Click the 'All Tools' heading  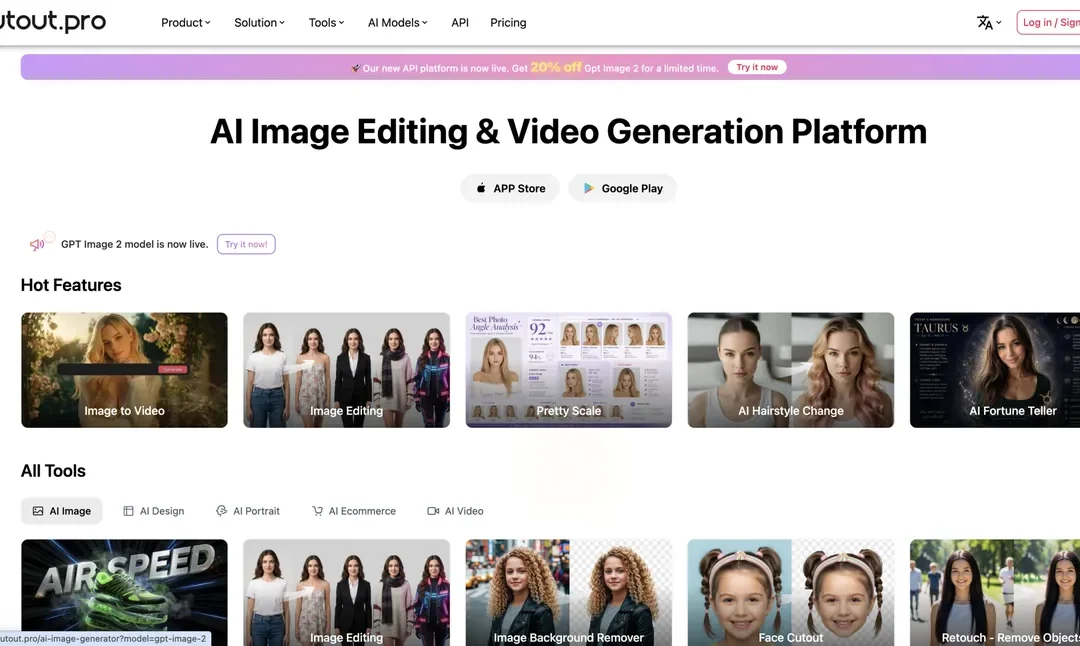(x=53, y=471)
